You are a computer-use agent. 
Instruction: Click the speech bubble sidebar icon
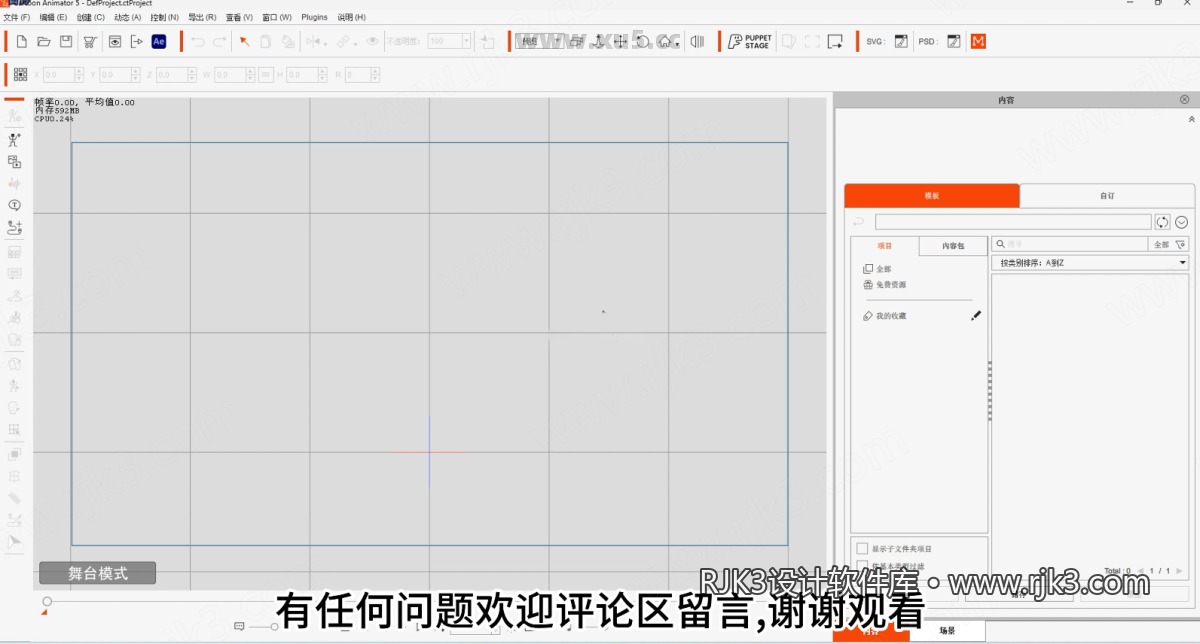coord(14,205)
